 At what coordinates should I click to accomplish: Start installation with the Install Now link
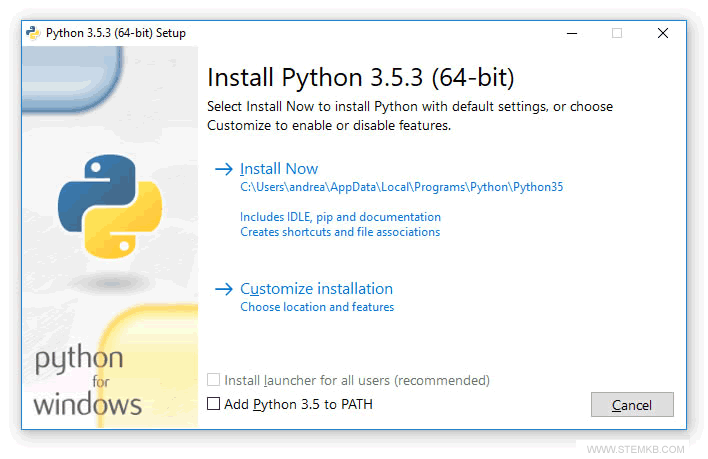click(x=279, y=169)
